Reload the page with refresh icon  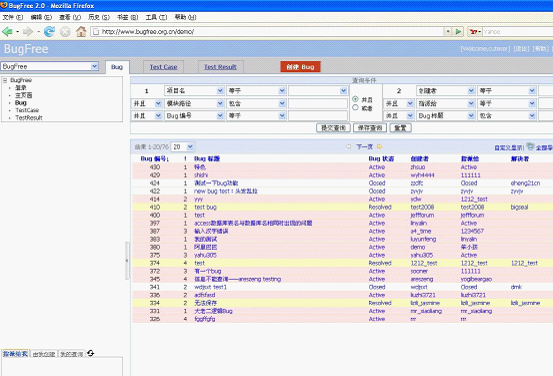(49, 32)
